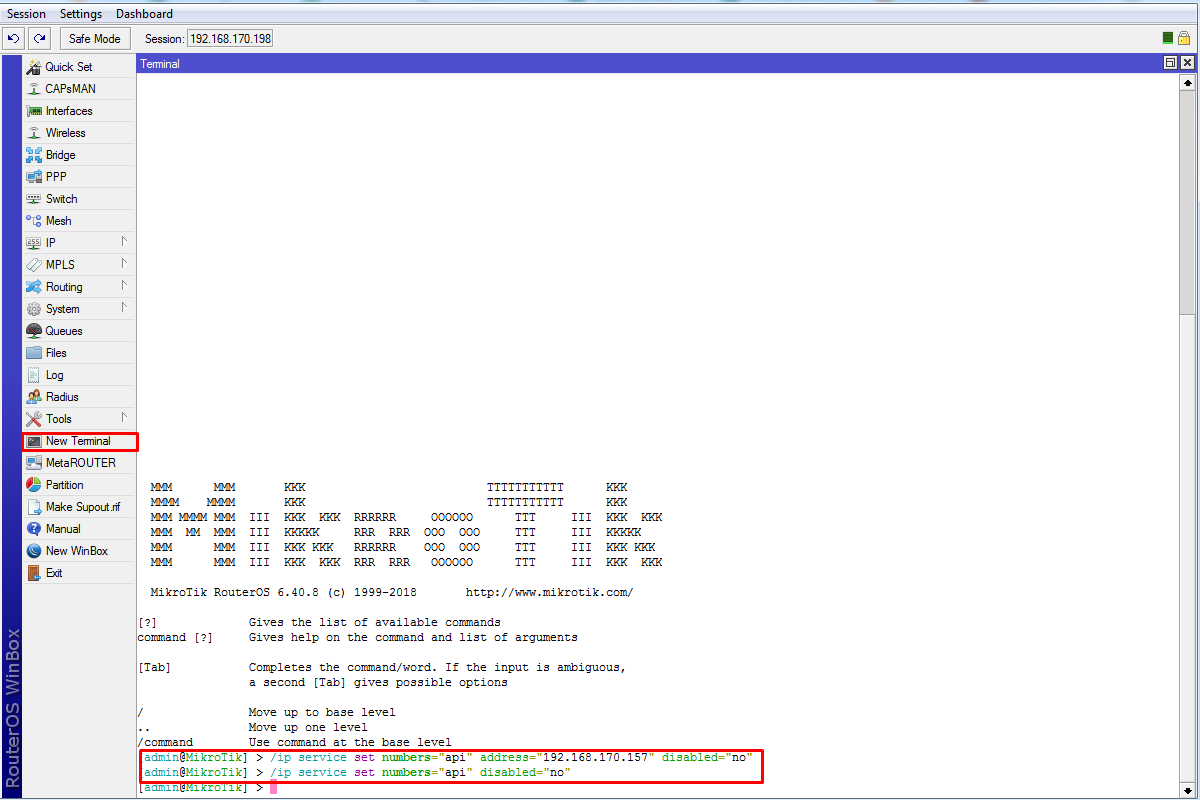Open Queues via its icon

pyautogui.click(x=34, y=331)
